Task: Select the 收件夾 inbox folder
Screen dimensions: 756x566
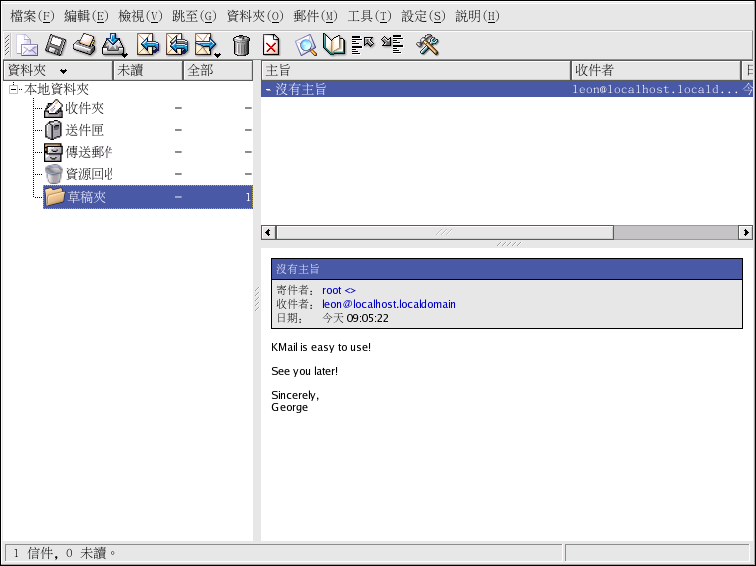Action: 85,108
